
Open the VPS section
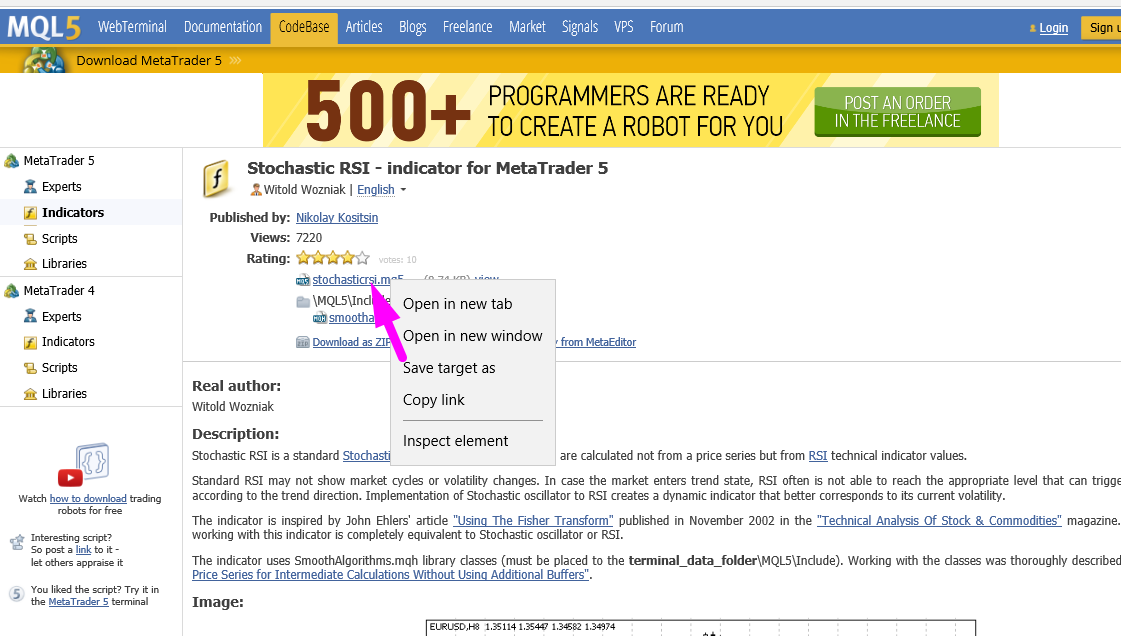[623, 27]
